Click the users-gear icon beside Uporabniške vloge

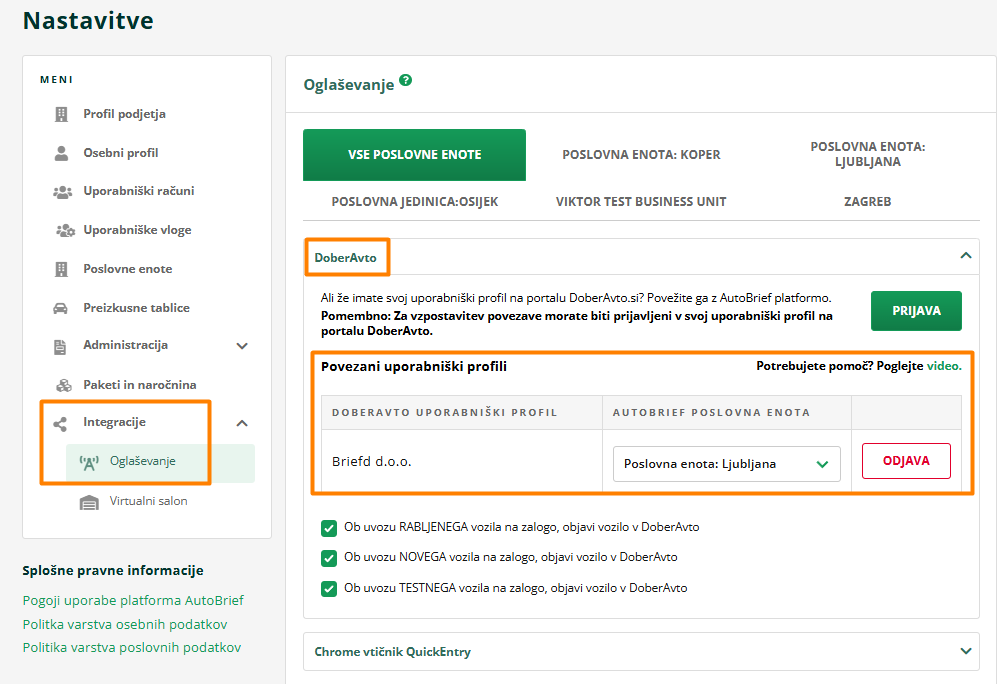click(65, 231)
